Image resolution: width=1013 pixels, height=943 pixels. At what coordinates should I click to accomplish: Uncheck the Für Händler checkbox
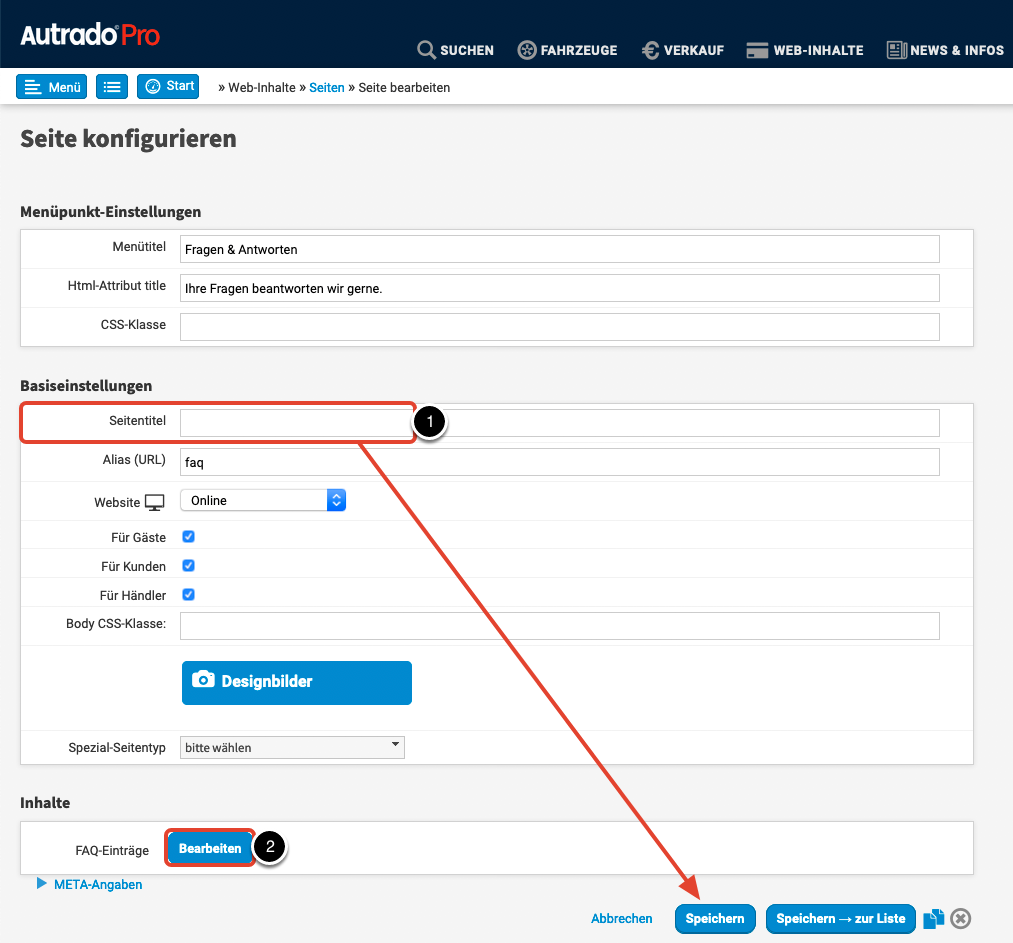(188, 595)
